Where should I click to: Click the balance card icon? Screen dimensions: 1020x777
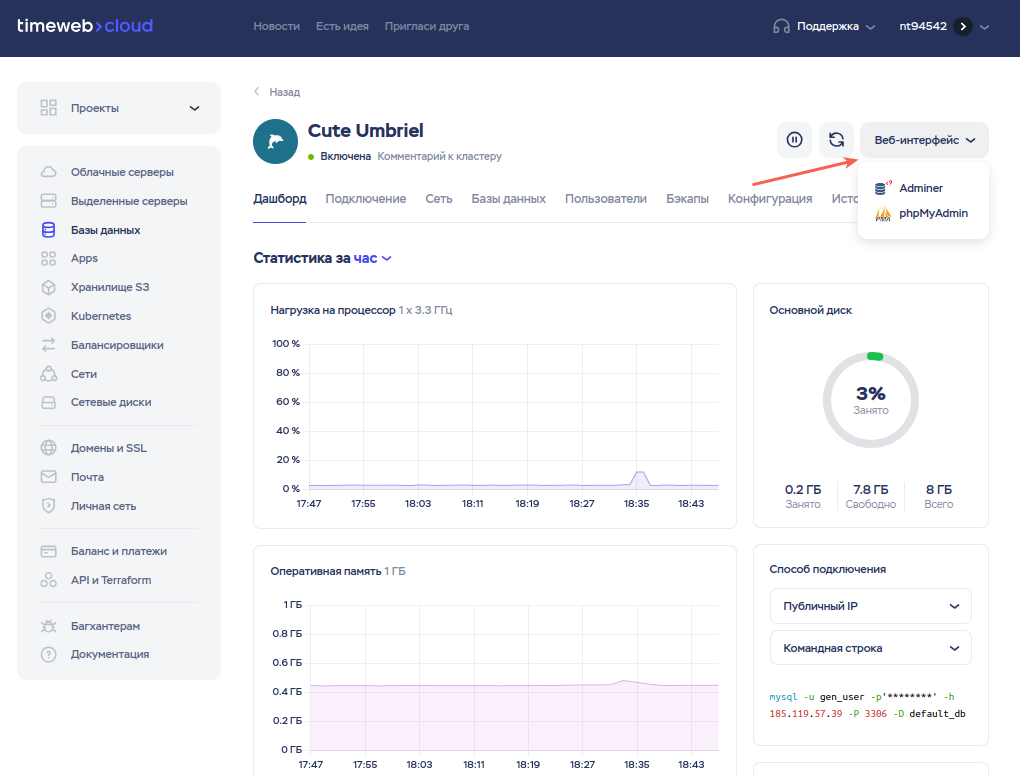48,551
